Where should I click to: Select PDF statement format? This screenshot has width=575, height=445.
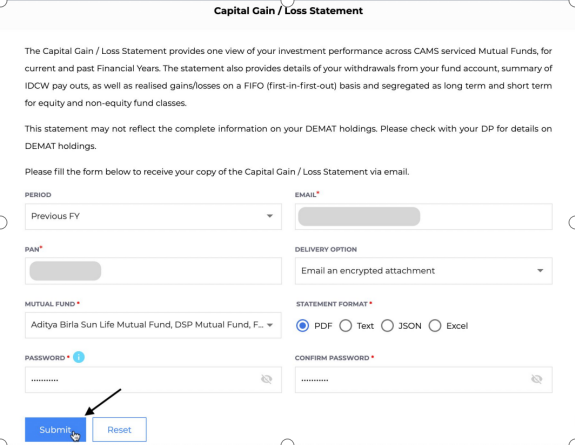point(303,325)
